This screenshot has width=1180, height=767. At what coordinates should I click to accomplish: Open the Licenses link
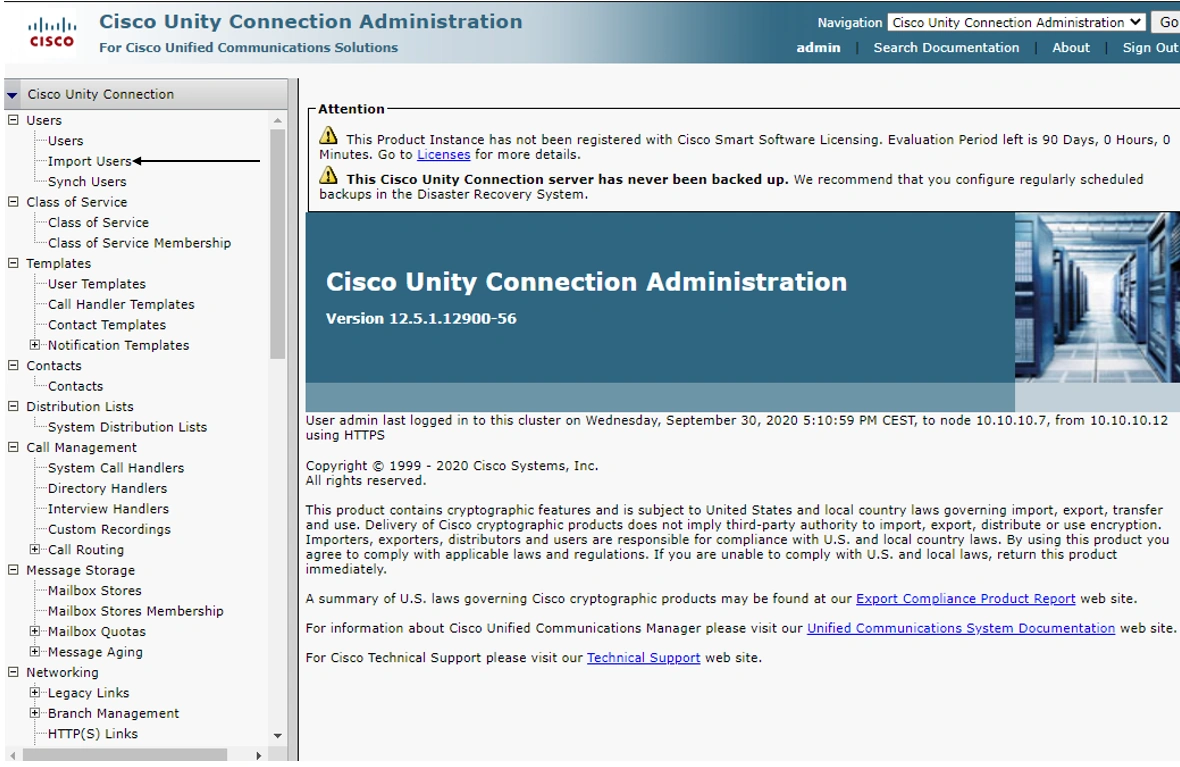pos(443,154)
